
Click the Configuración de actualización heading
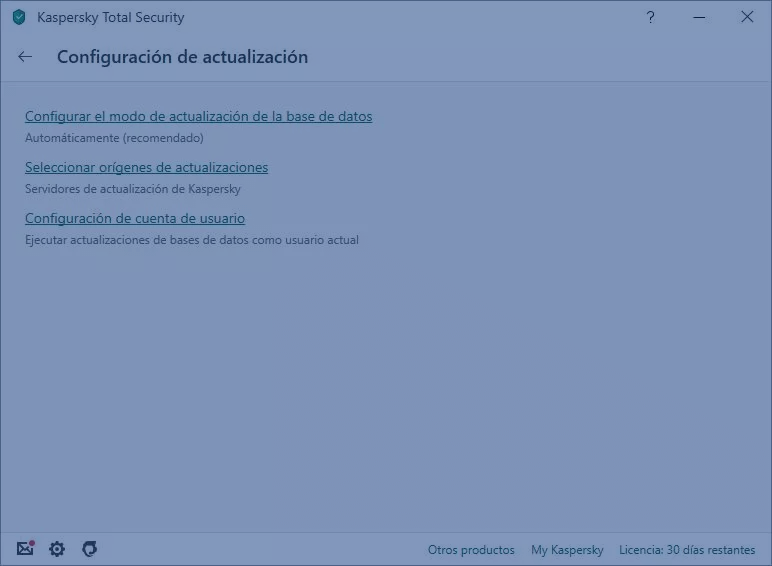pos(183,57)
